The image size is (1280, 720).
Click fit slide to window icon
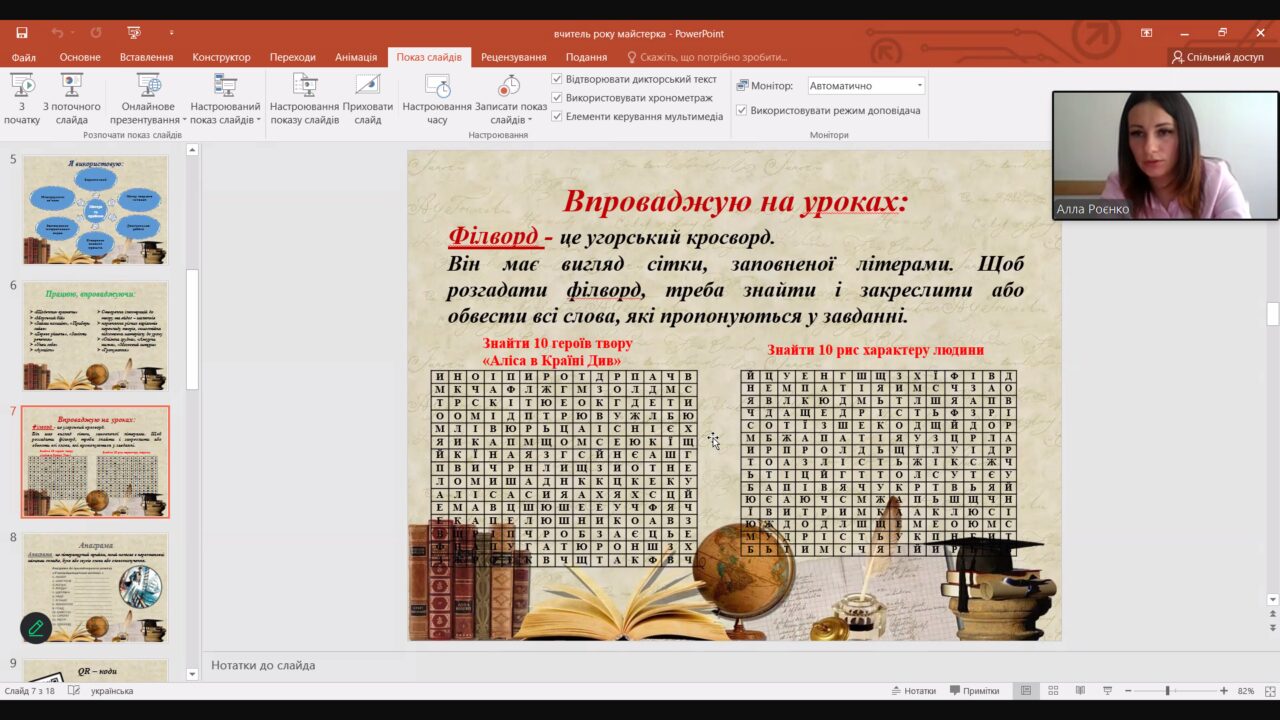(1268, 691)
